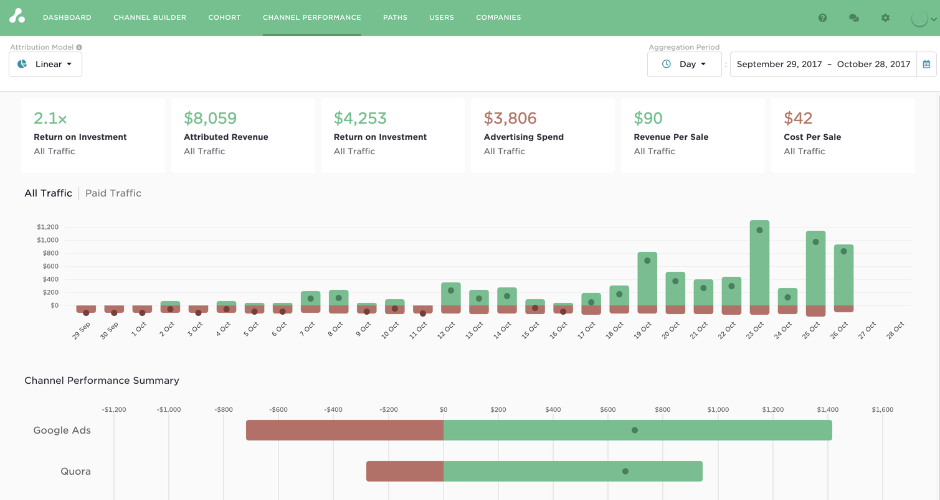Open the Dashboard tab
940x500 pixels.
coord(67,18)
